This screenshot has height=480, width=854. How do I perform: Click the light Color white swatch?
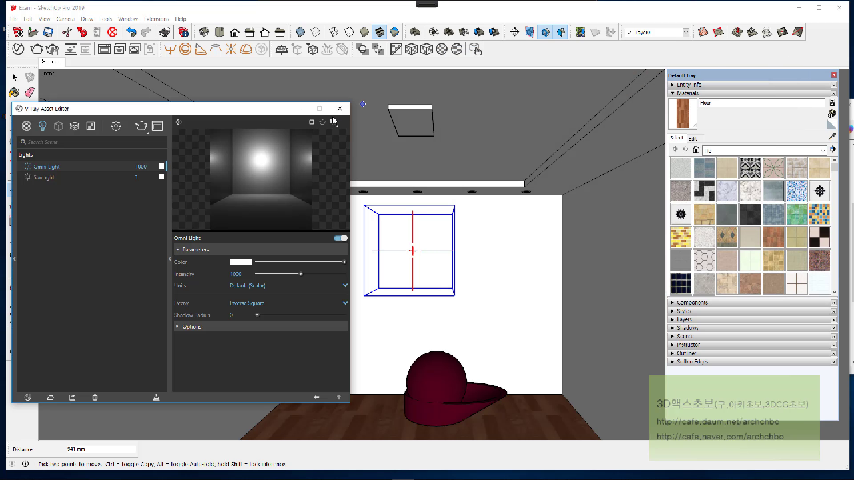point(241,262)
